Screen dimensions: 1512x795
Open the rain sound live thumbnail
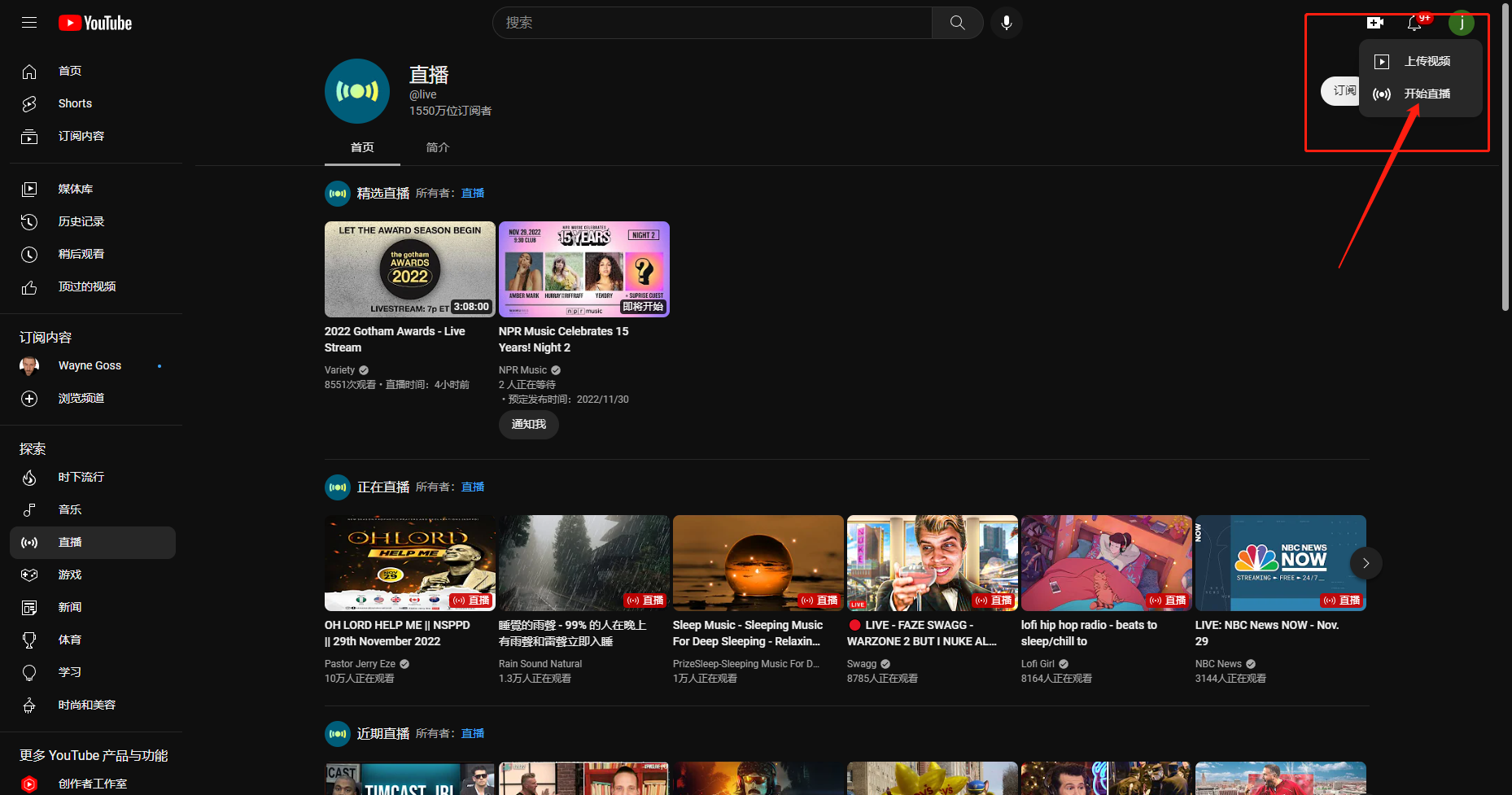point(584,563)
